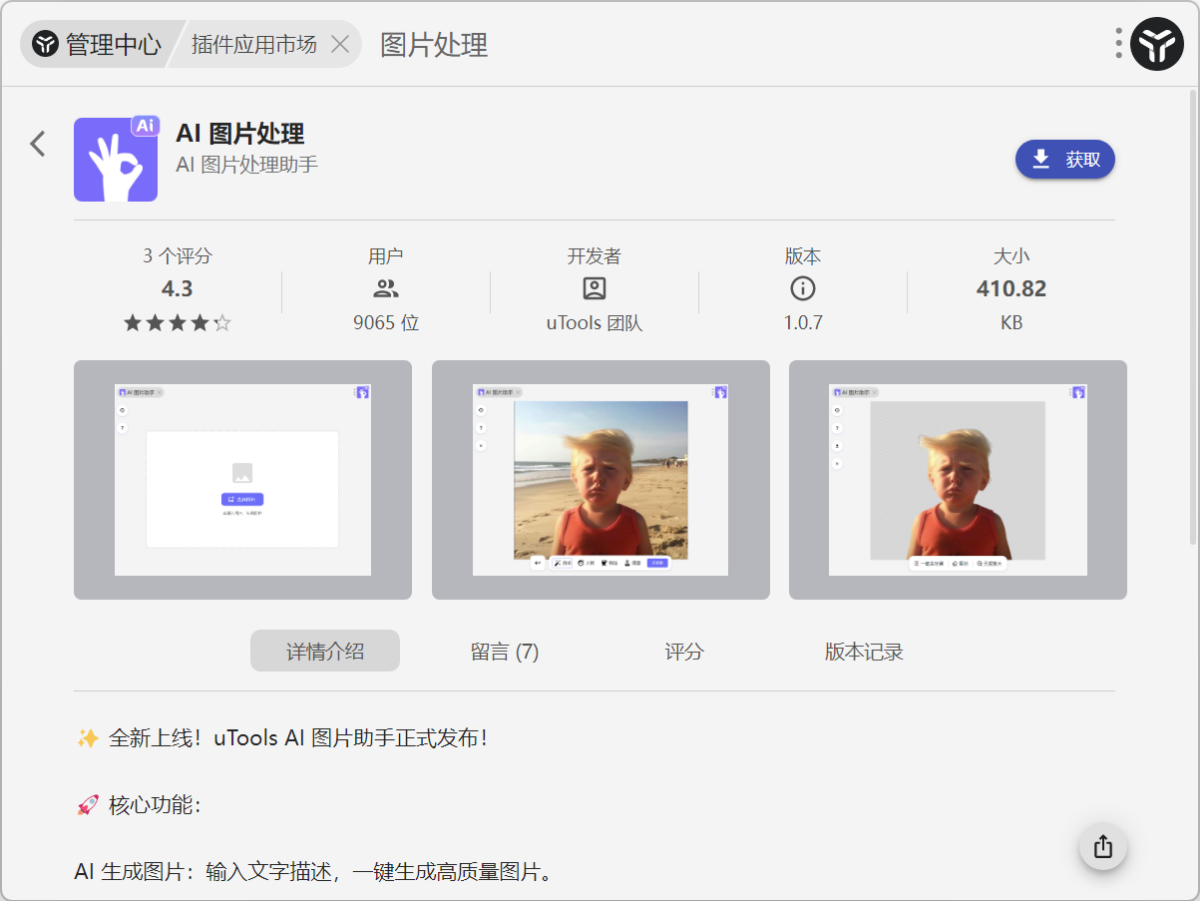Click the AI 图片处理 plugin icon
This screenshot has width=1200, height=901.
[x=116, y=160]
